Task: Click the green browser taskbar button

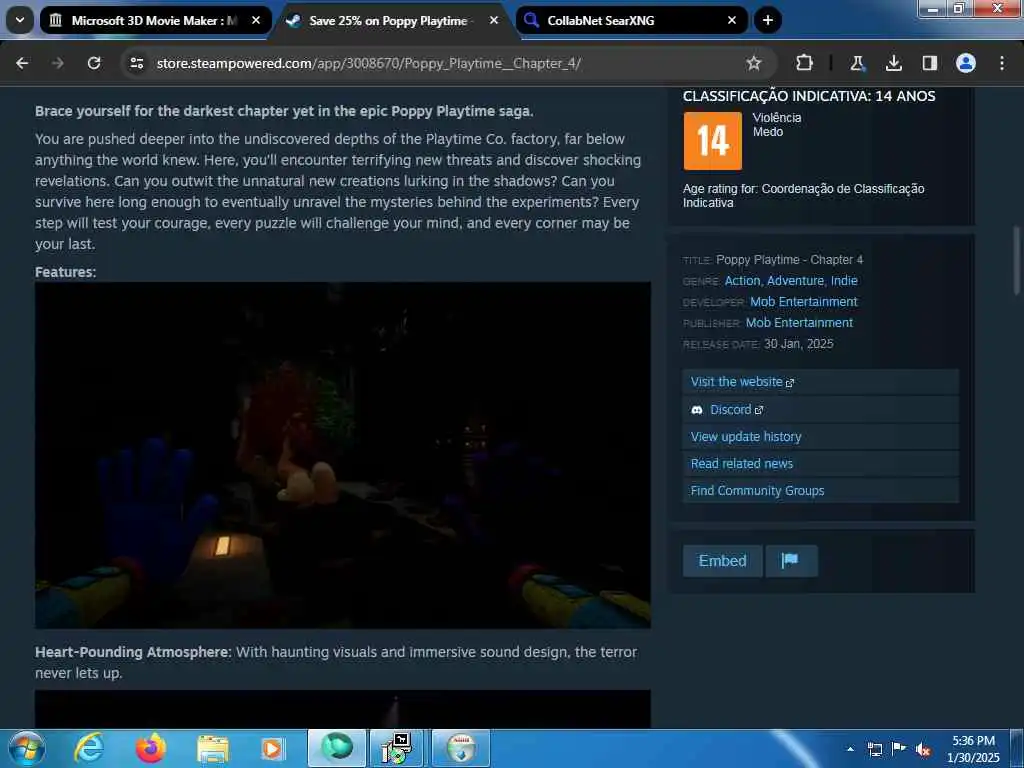Action: [x=336, y=748]
